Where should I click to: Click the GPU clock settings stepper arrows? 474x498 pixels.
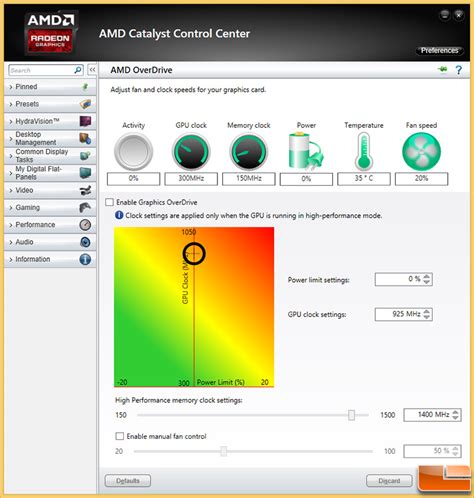pos(427,314)
